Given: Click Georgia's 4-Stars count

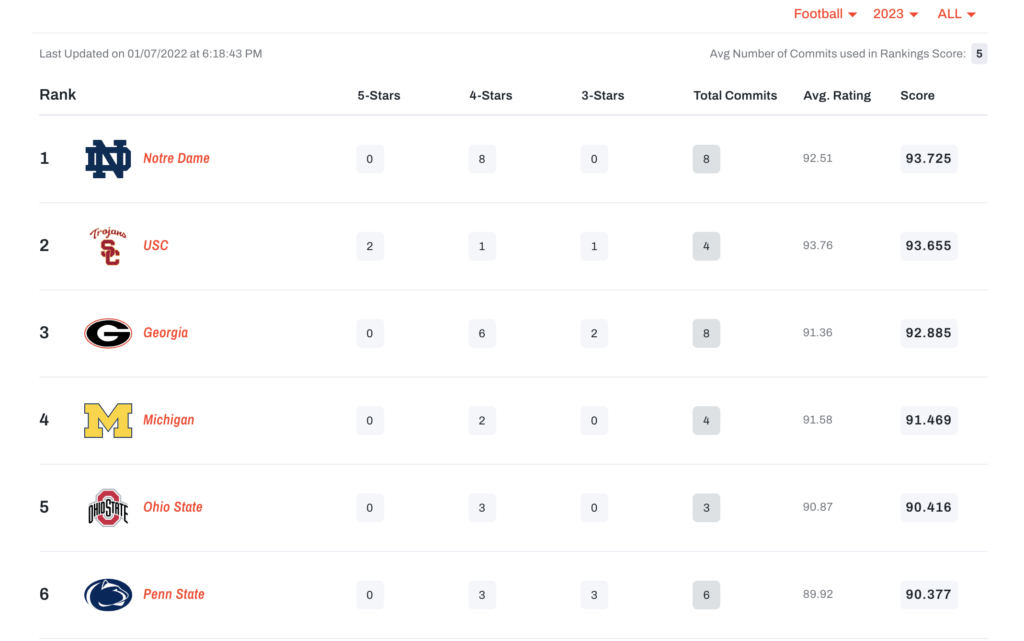Looking at the screenshot, I should tap(482, 333).
